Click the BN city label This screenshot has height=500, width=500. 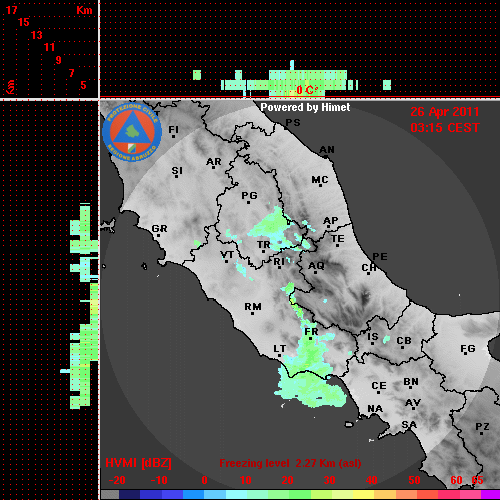coord(411,382)
